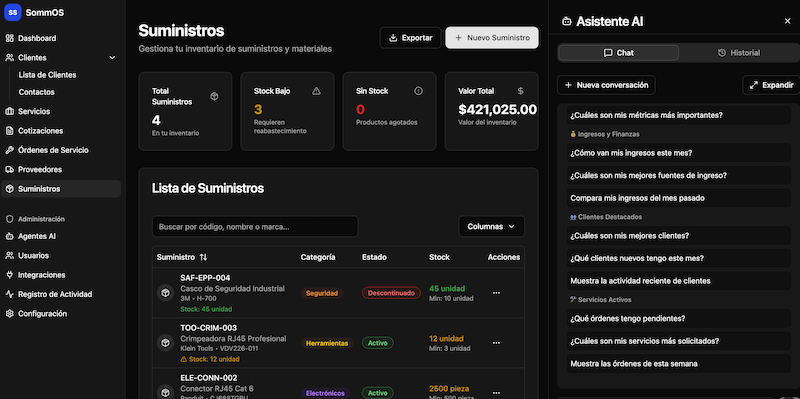Ask ¿Cómo van mis ingresos este mes?

pos(679,153)
